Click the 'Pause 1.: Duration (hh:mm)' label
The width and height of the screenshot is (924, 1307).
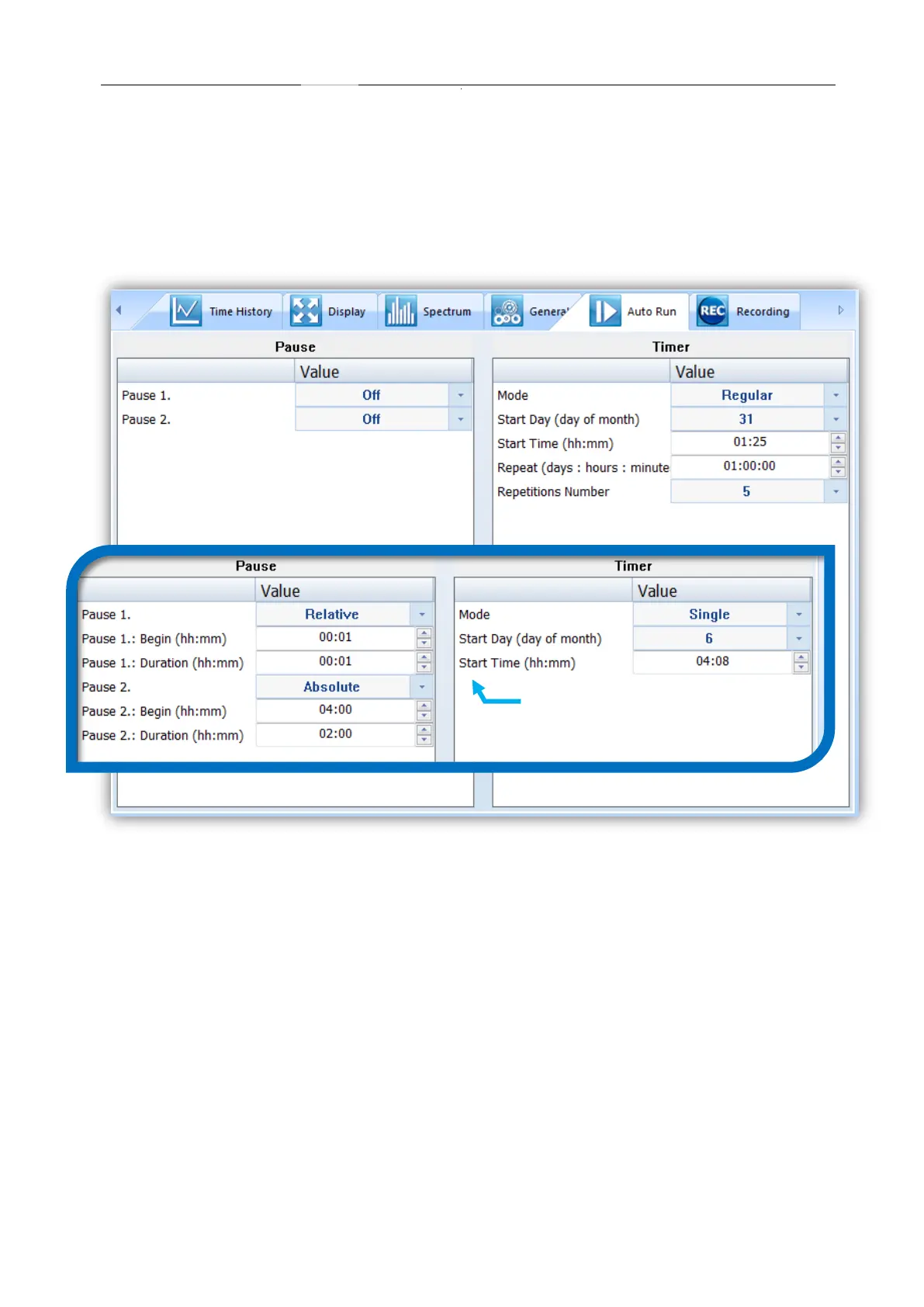[x=162, y=664]
